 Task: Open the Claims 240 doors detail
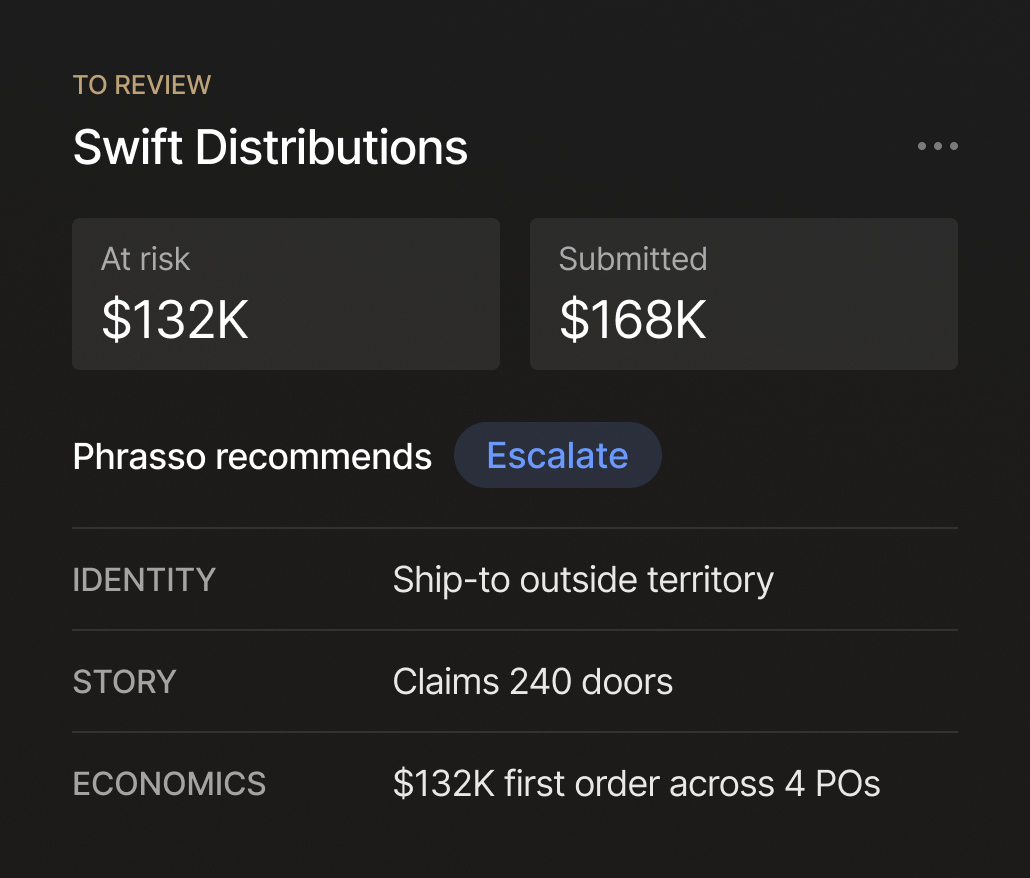(x=533, y=682)
